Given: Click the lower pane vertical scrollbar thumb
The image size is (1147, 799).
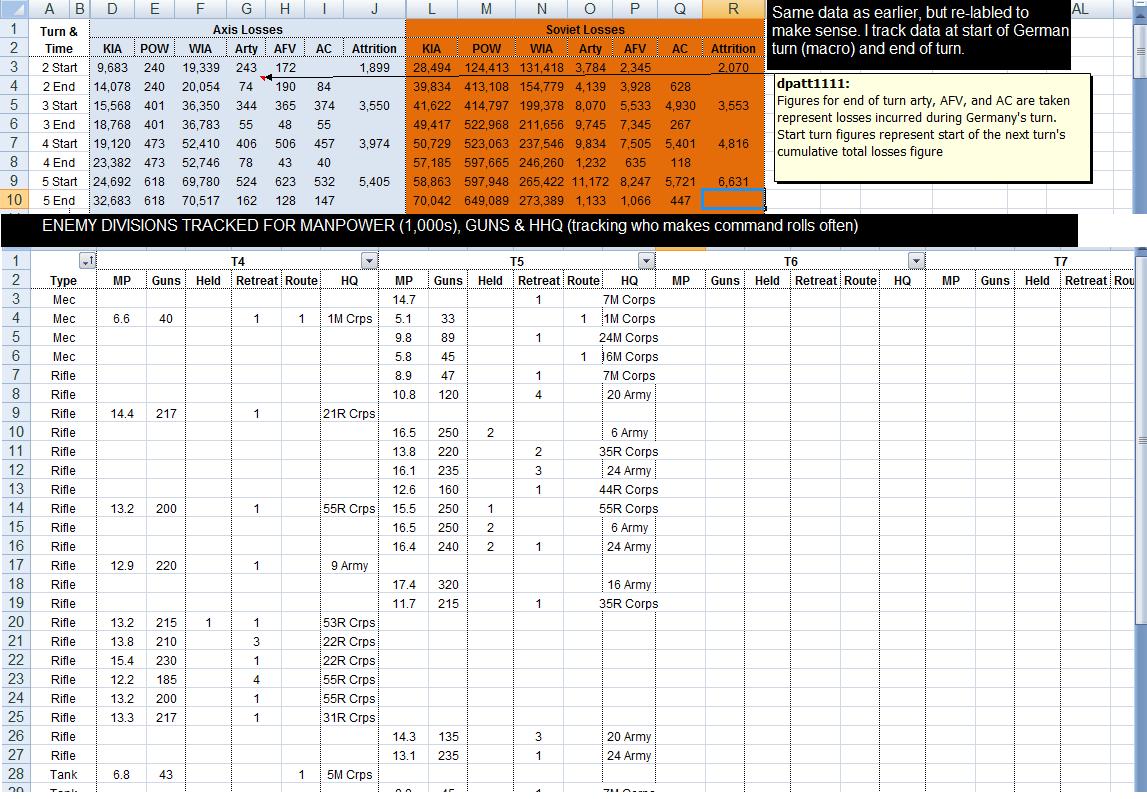Looking at the screenshot, I should [x=1140, y=439].
